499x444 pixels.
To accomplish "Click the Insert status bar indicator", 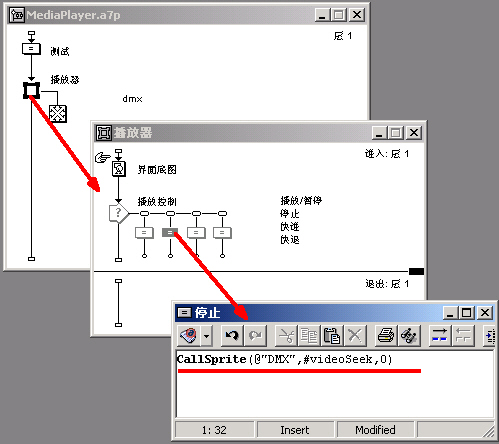I will tap(295, 430).
